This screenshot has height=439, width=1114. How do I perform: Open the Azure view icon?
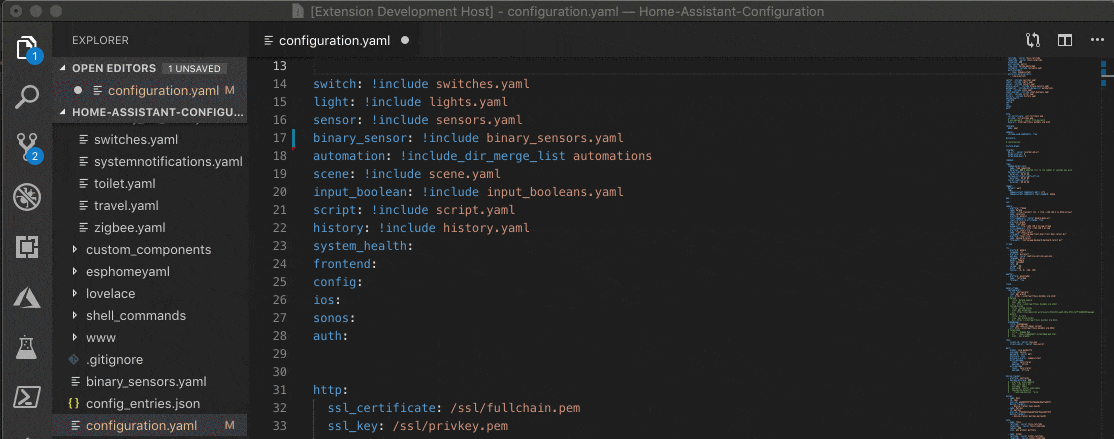[x=26, y=297]
